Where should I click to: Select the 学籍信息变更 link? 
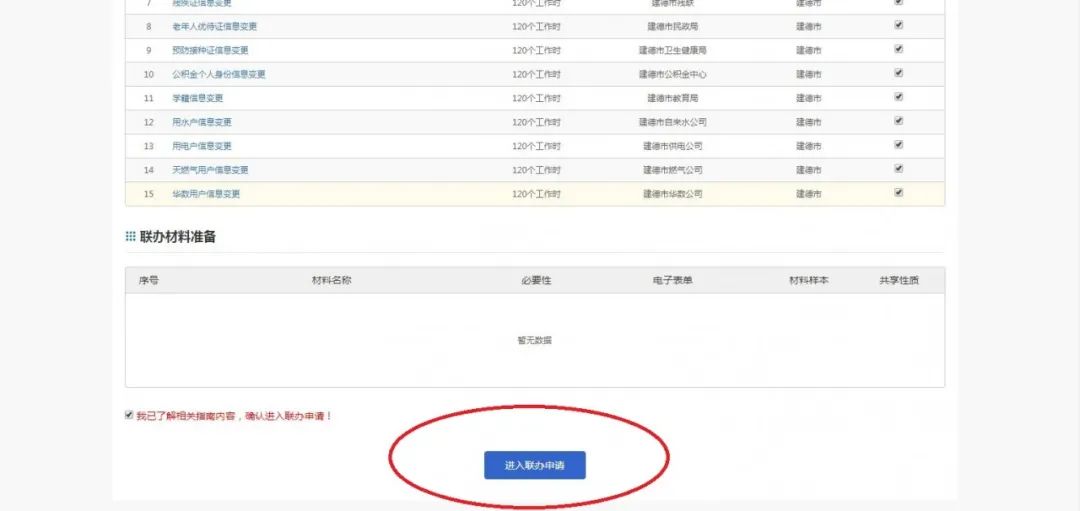pyautogui.click(x=197, y=98)
